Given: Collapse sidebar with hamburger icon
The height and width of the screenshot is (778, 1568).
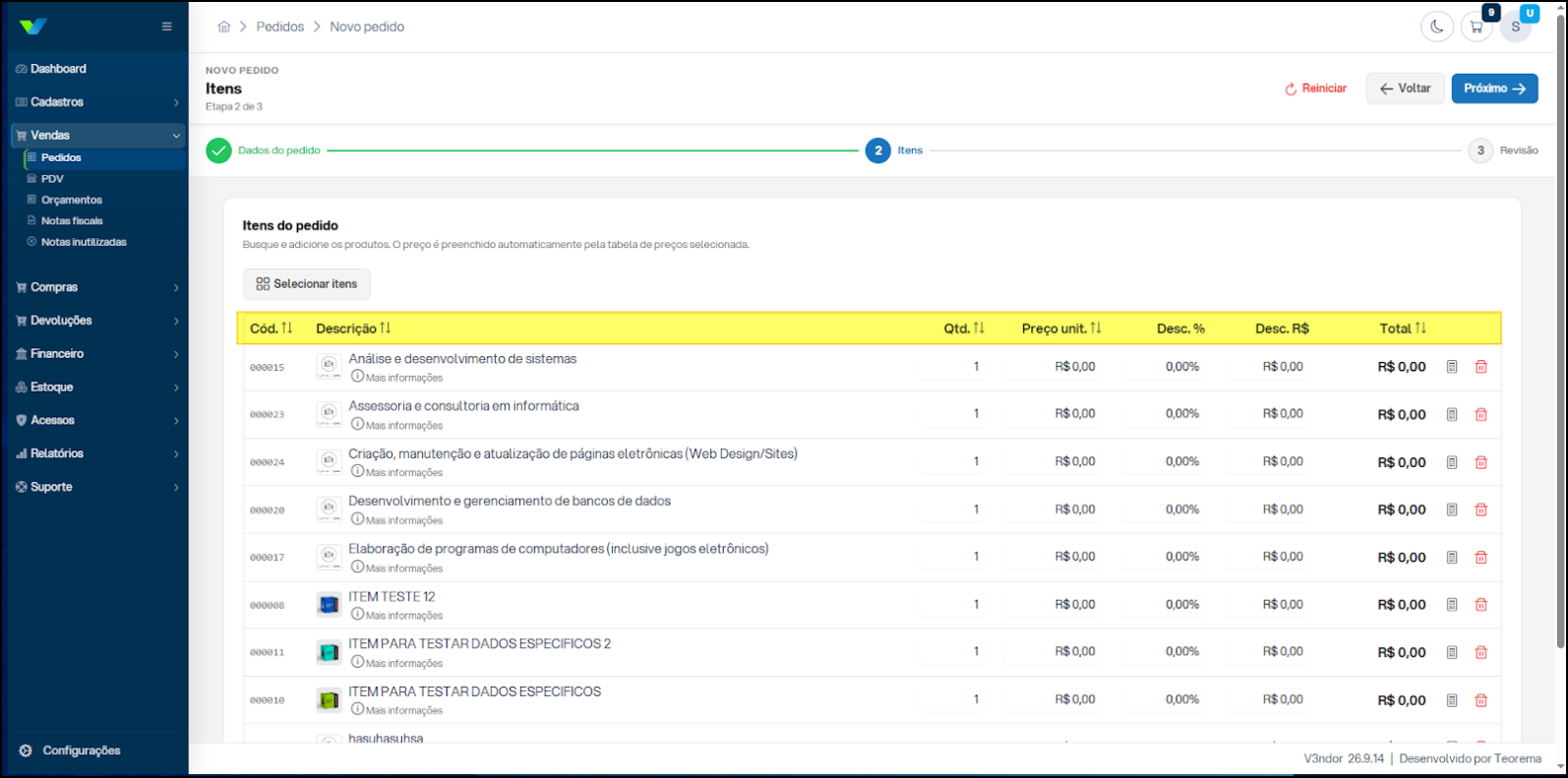Looking at the screenshot, I should (x=166, y=27).
